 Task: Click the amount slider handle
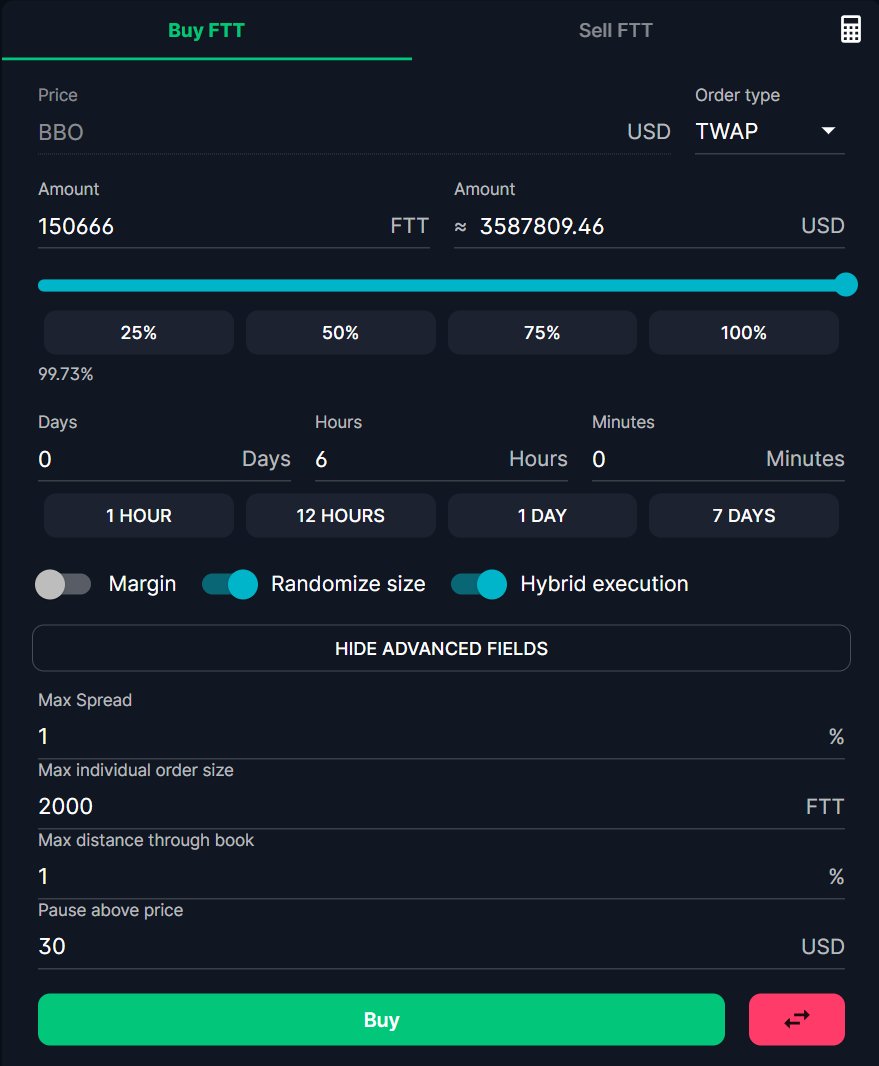(846, 284)
